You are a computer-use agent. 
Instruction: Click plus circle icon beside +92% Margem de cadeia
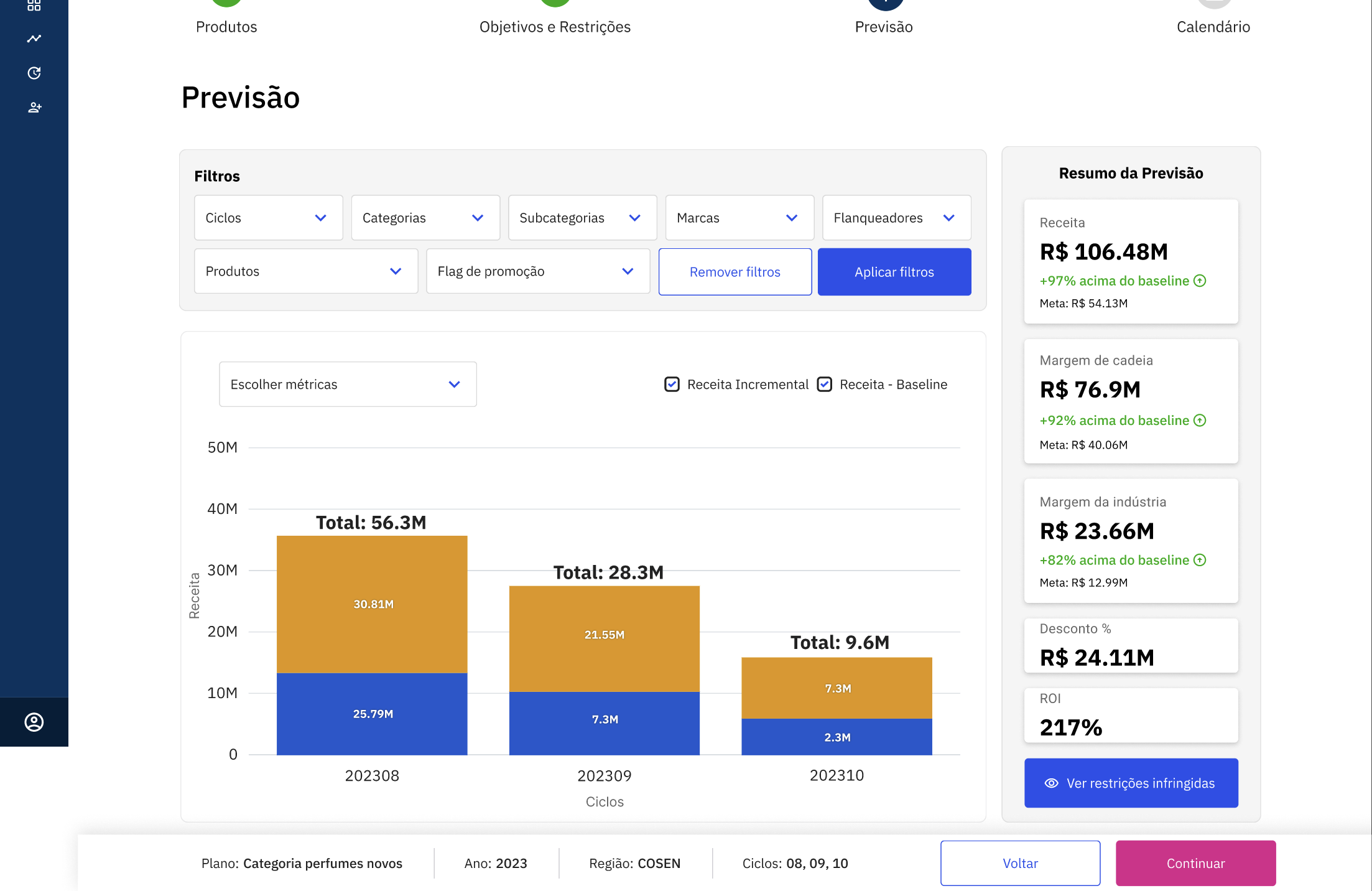pyautogui.click(x=1200, y=421)
